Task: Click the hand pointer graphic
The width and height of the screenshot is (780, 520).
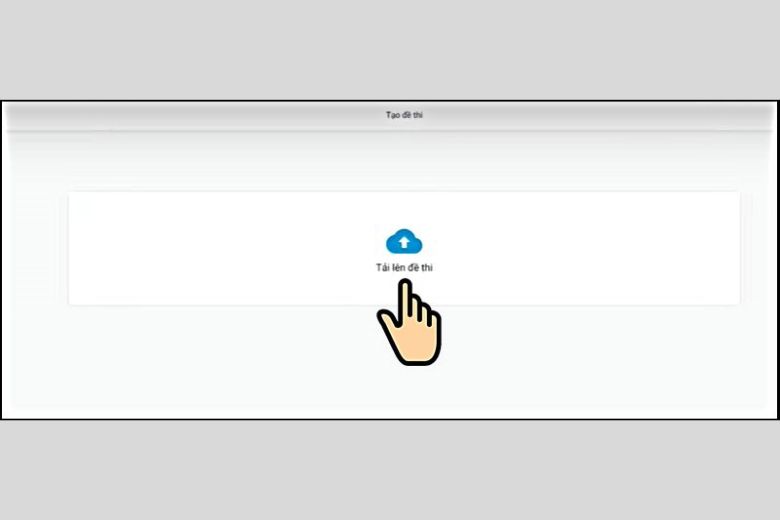Action: tap(409, 322)
